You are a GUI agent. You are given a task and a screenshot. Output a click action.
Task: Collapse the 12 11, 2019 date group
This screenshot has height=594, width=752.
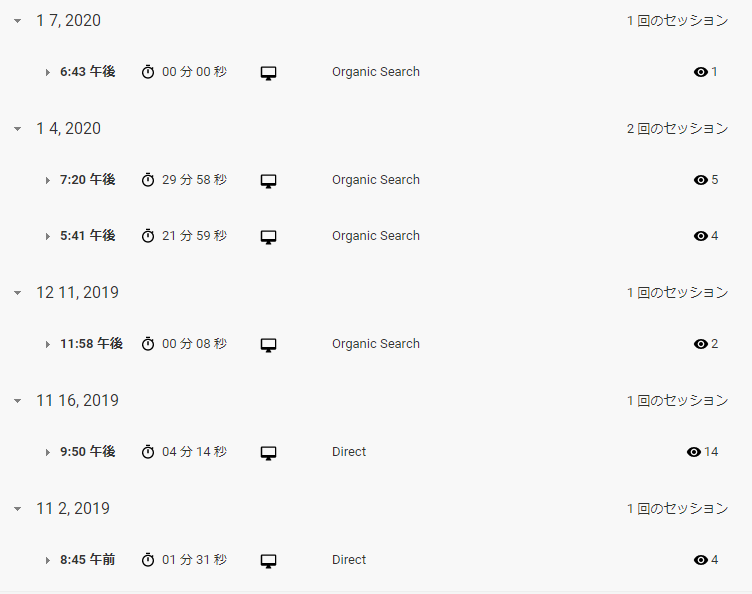[18, 292]
